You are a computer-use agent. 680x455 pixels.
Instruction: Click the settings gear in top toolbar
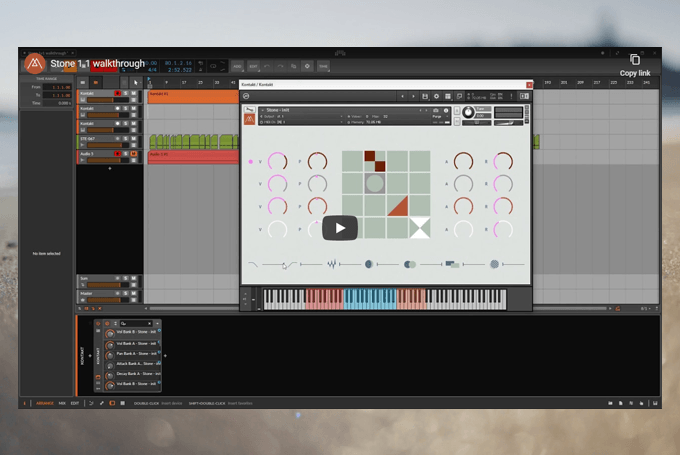point(307,66)
